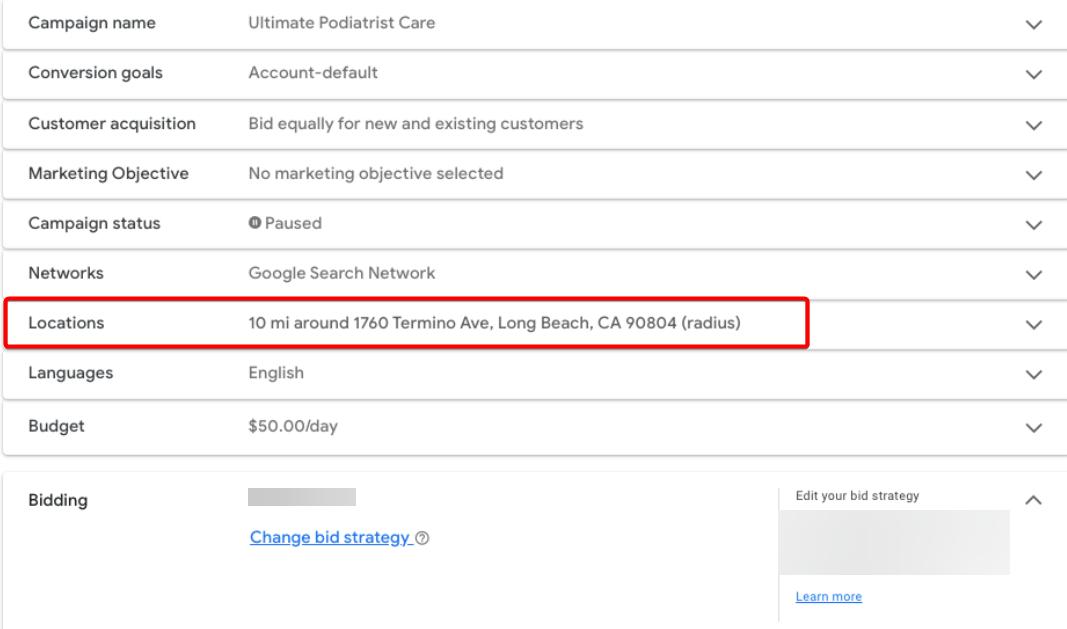Expand the Locations row chevron
The width and height of the screenshot is (1067, 629).
tap(1034, 325)
